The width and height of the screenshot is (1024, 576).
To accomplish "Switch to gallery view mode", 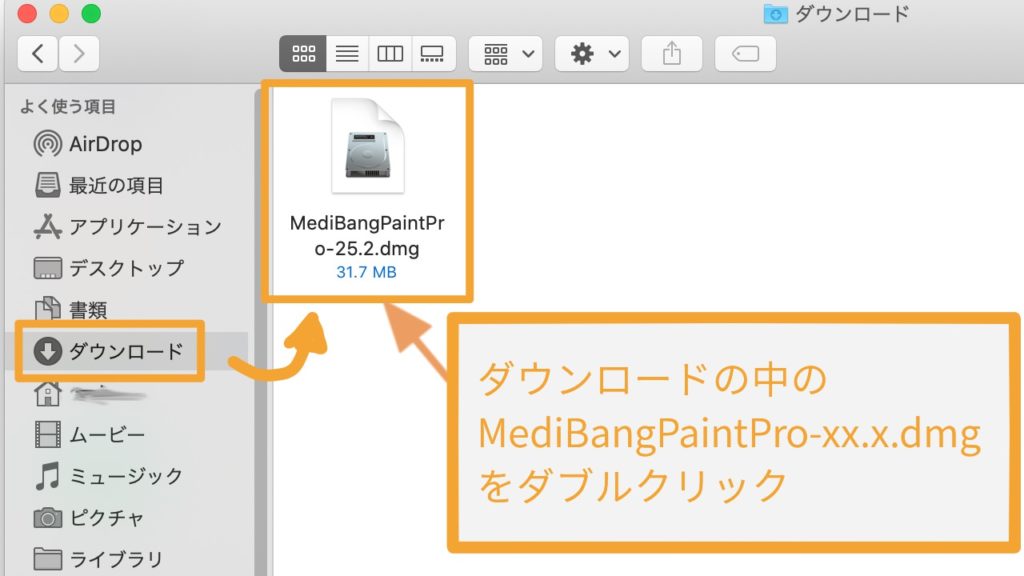I will 433,54.
